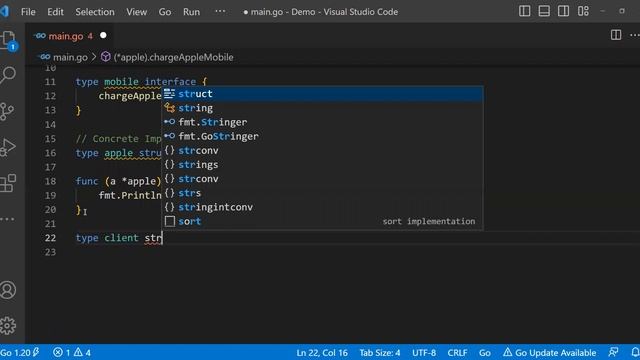
Task: Click interface icon beside fmt.Stringer
Action: pyautogui.click(x=169, y=122)
